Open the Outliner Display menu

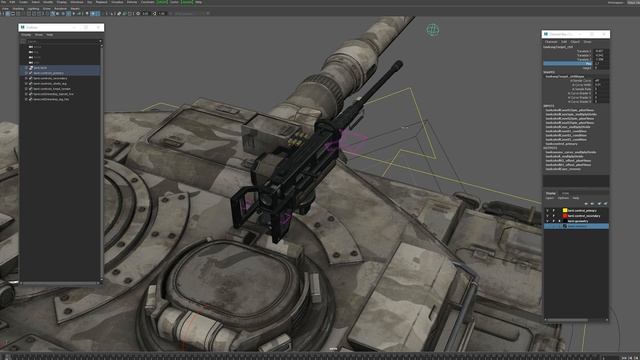(26, 35)
